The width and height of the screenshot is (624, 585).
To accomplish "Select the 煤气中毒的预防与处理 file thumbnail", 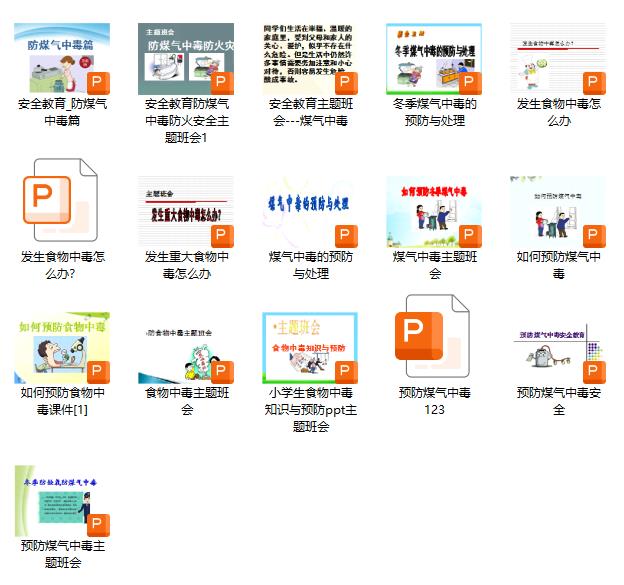I will coord(310,211).
